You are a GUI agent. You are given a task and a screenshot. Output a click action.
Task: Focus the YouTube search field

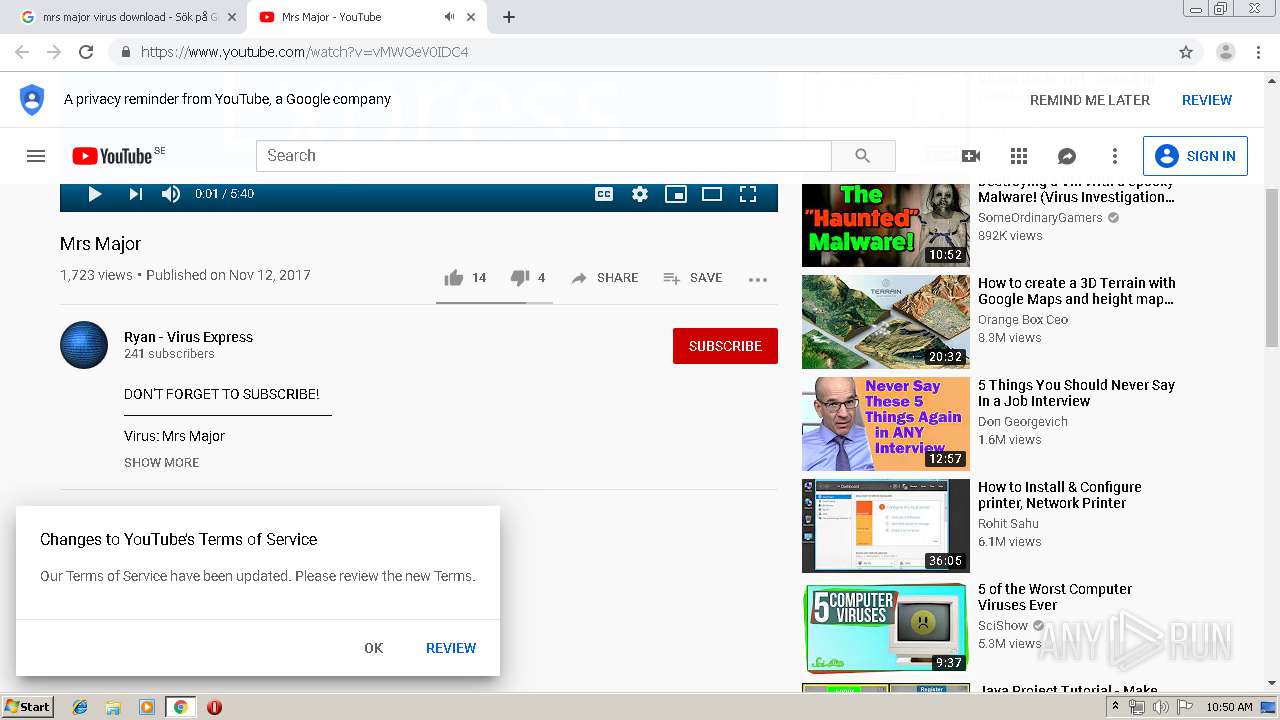coord(544,156)
